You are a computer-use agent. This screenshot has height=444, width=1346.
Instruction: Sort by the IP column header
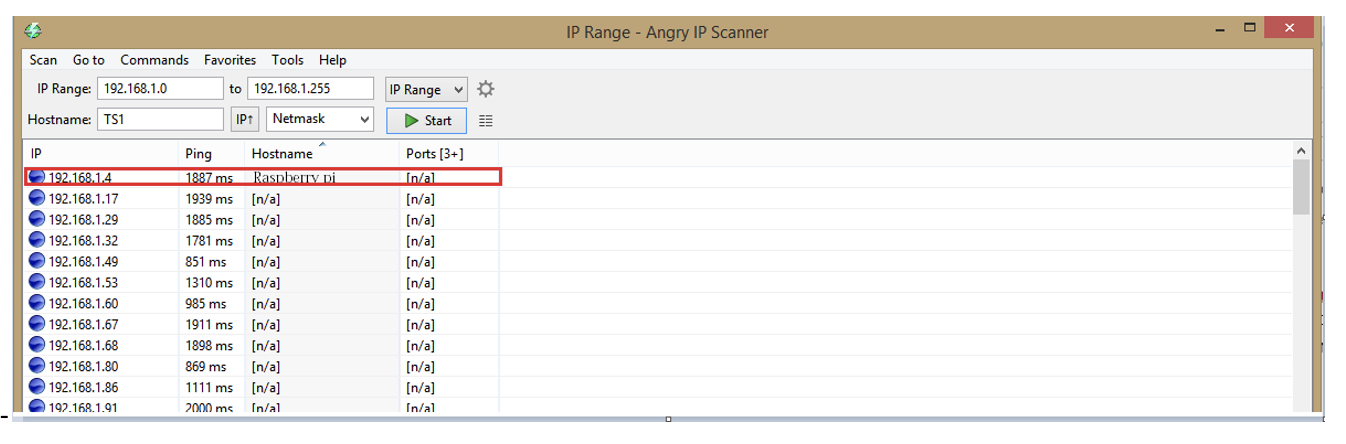[102, 154]
